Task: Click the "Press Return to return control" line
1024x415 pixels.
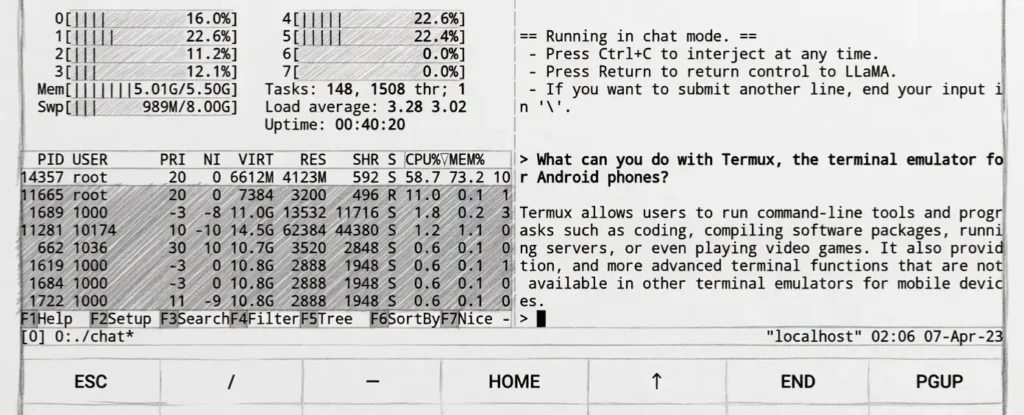Action: point(712,72)
